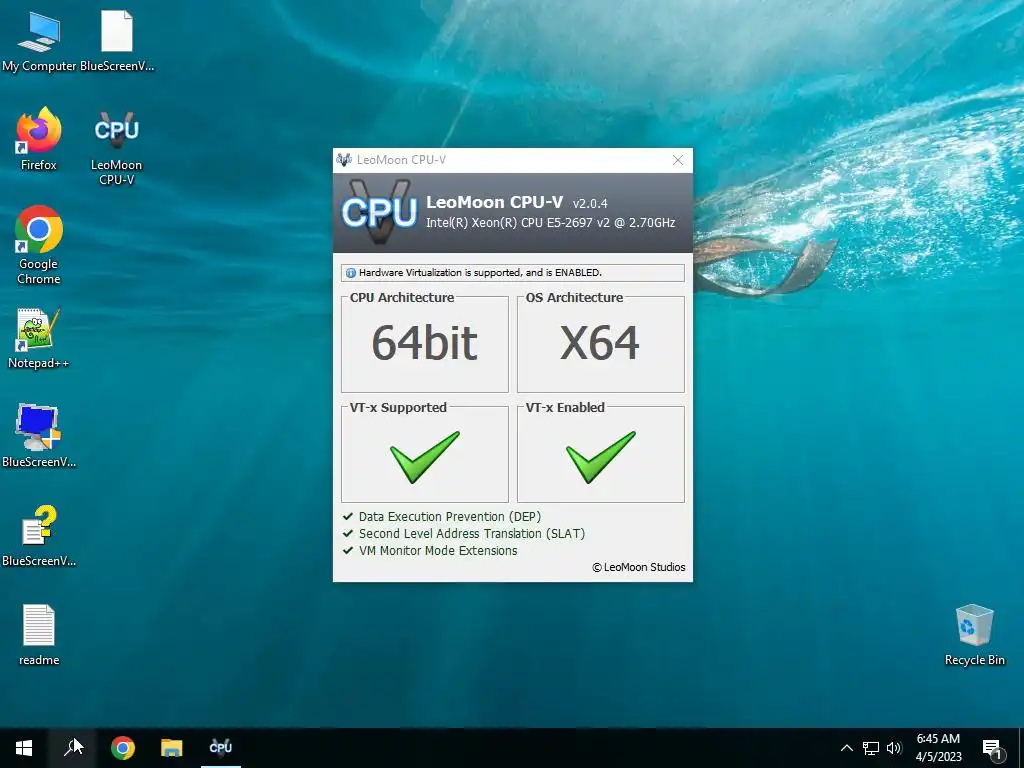Select the Recycle Bin icon
This screenshot has width=1024, height=768.
[x=974, y=635]
